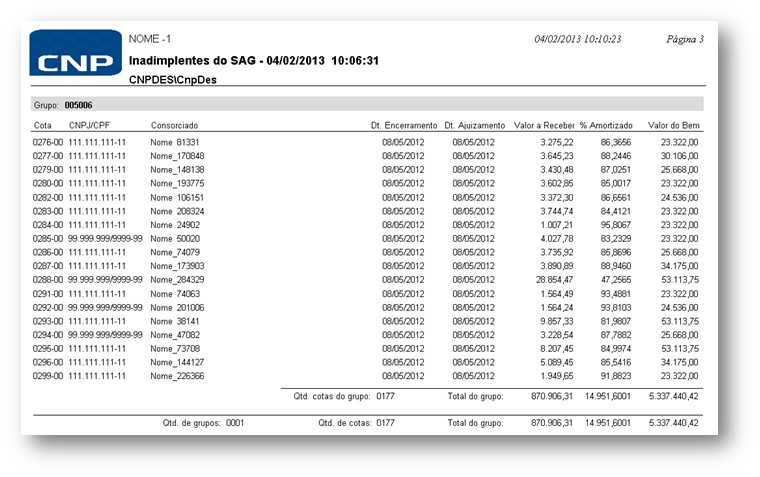Click value '1.007,21' in row 0284-00
The height and width of the screenshot is (477, 760).
pyautogui.click(x=557, y=225)
